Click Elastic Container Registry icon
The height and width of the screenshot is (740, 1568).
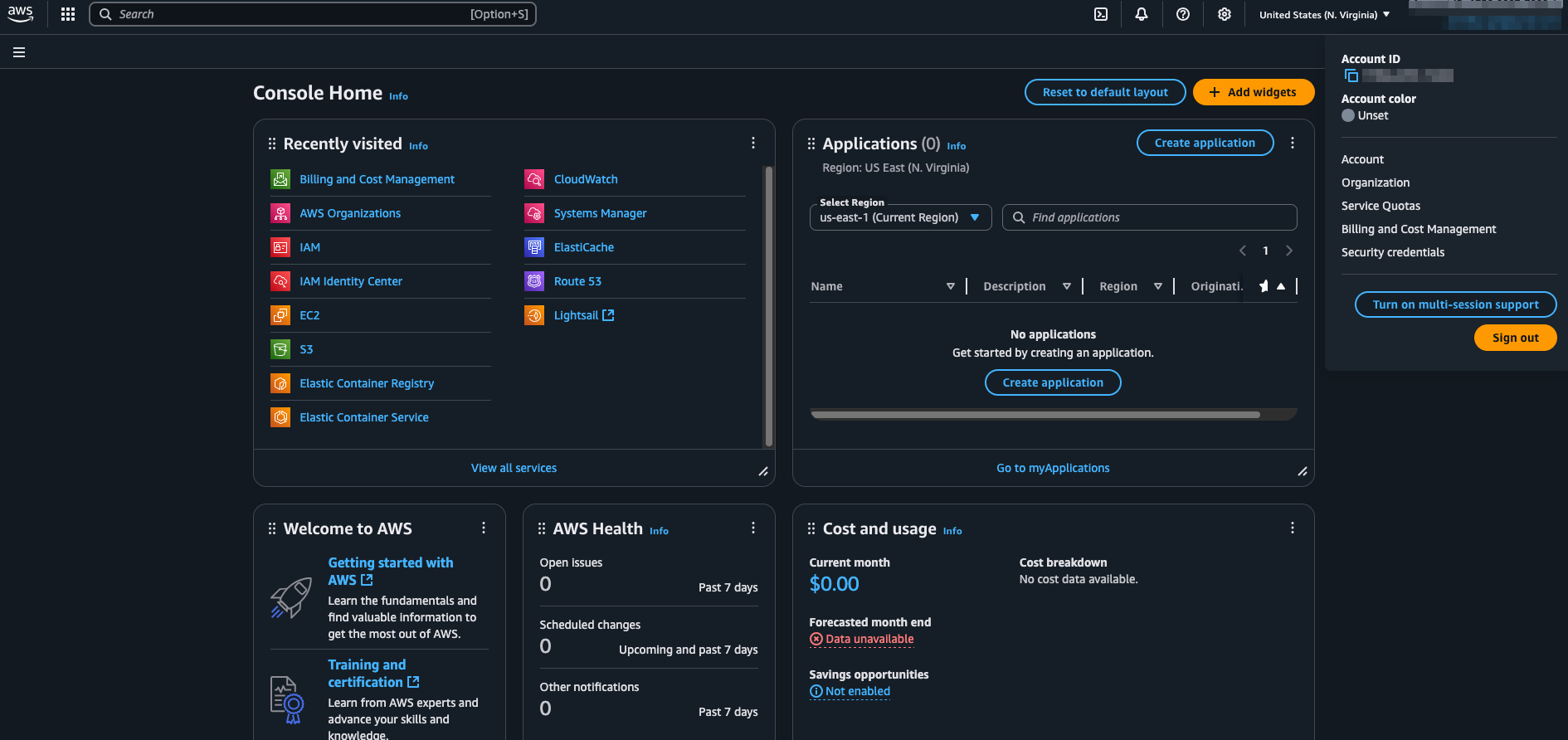[x=280, y=383]
